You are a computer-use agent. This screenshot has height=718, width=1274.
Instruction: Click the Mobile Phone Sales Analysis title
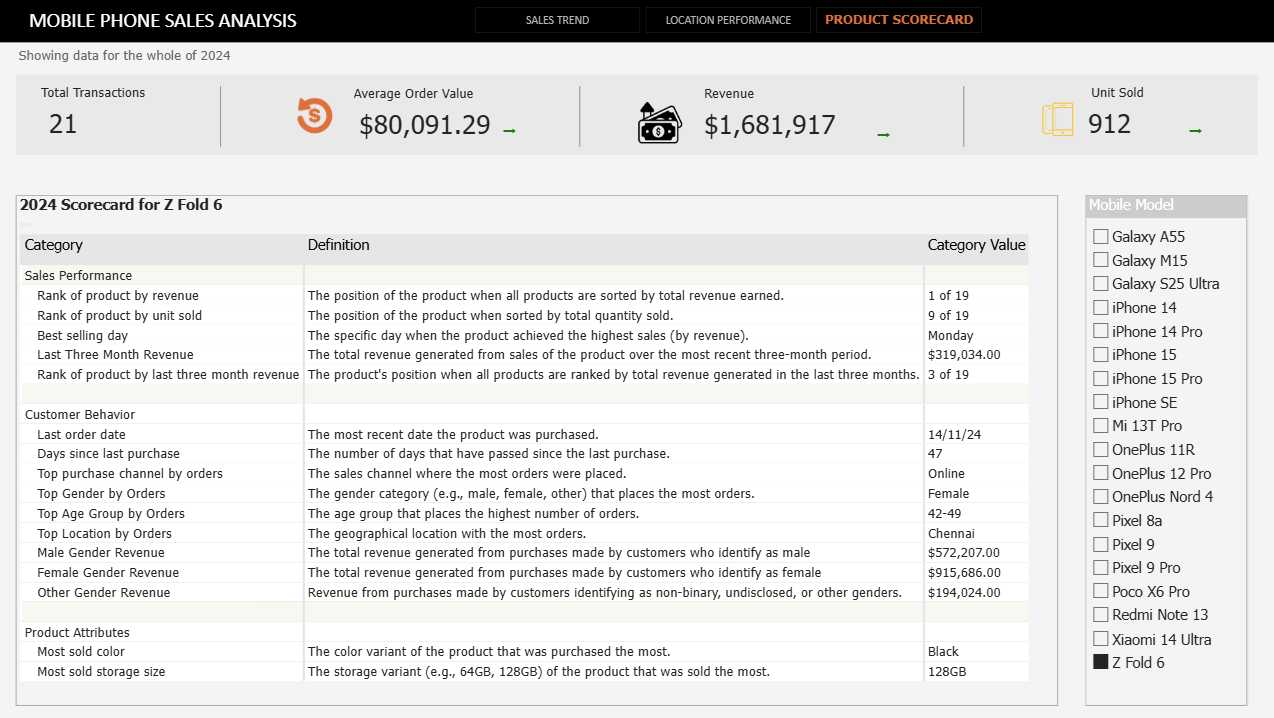[x=163, y=21]
